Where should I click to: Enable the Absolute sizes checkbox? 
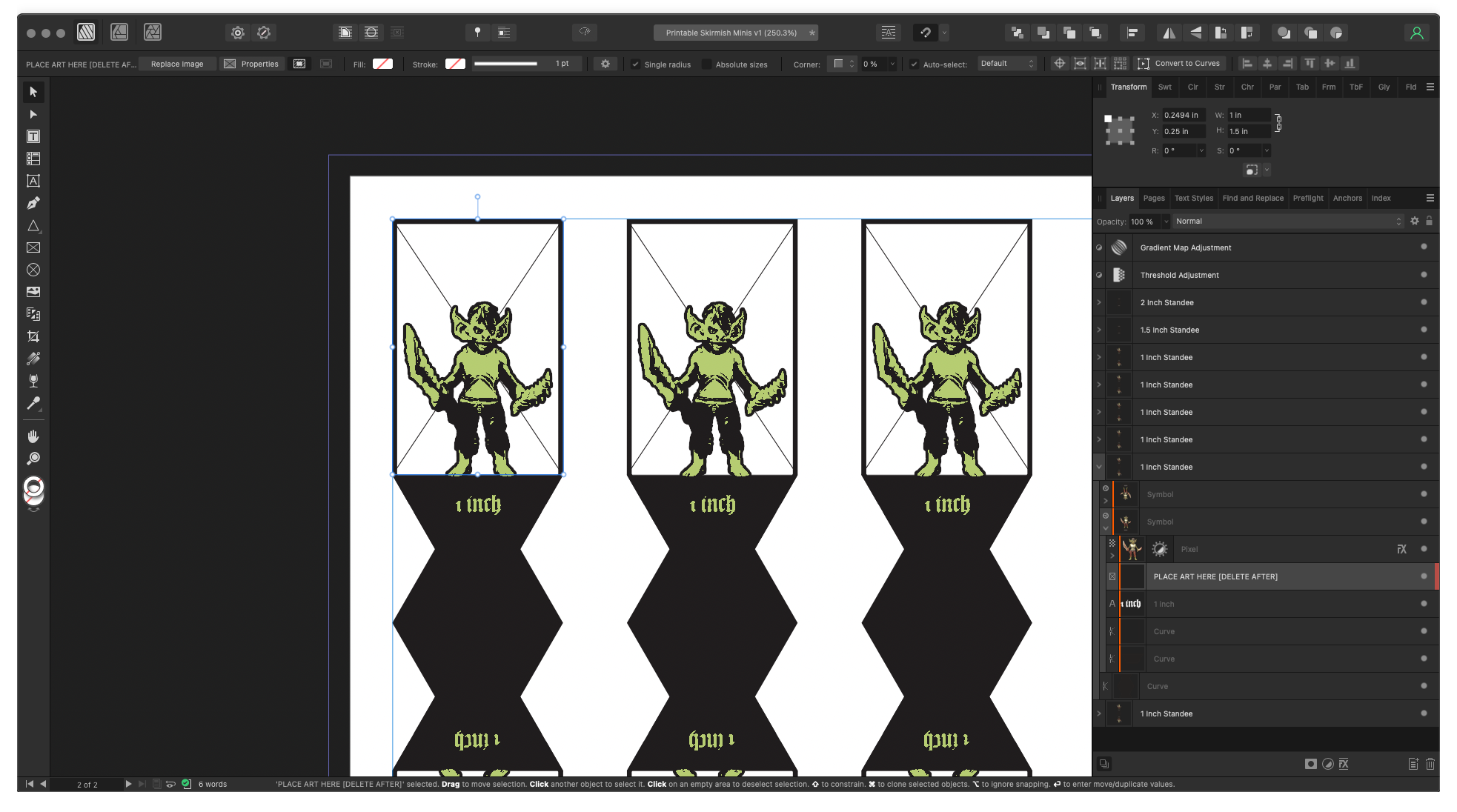[x=706, y=64]
